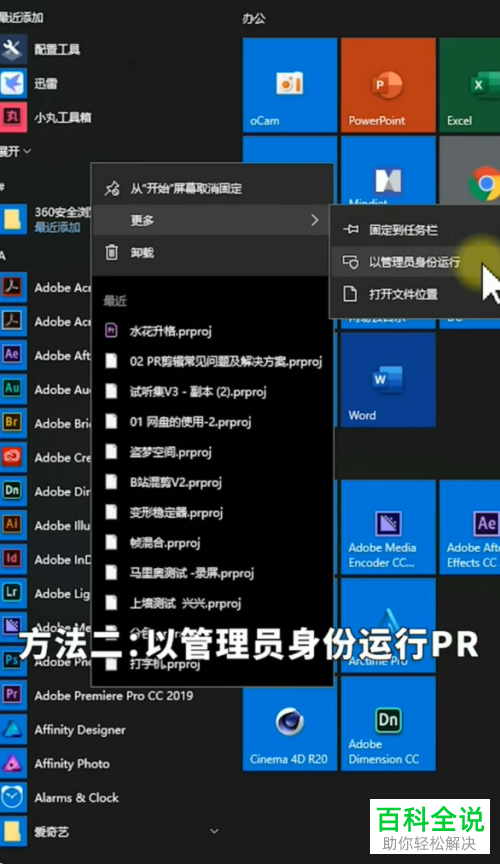The height and width of the screenshot is (864, 500).
Task: Launch Adobe Photoshop from the app list
Action: pyautogui.click(x=45, y=661)
